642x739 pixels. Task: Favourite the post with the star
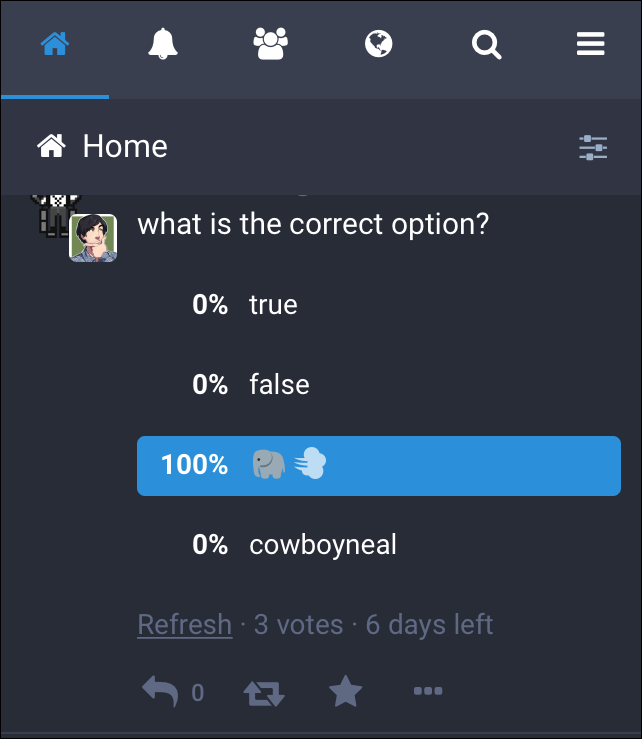[346, 692]
